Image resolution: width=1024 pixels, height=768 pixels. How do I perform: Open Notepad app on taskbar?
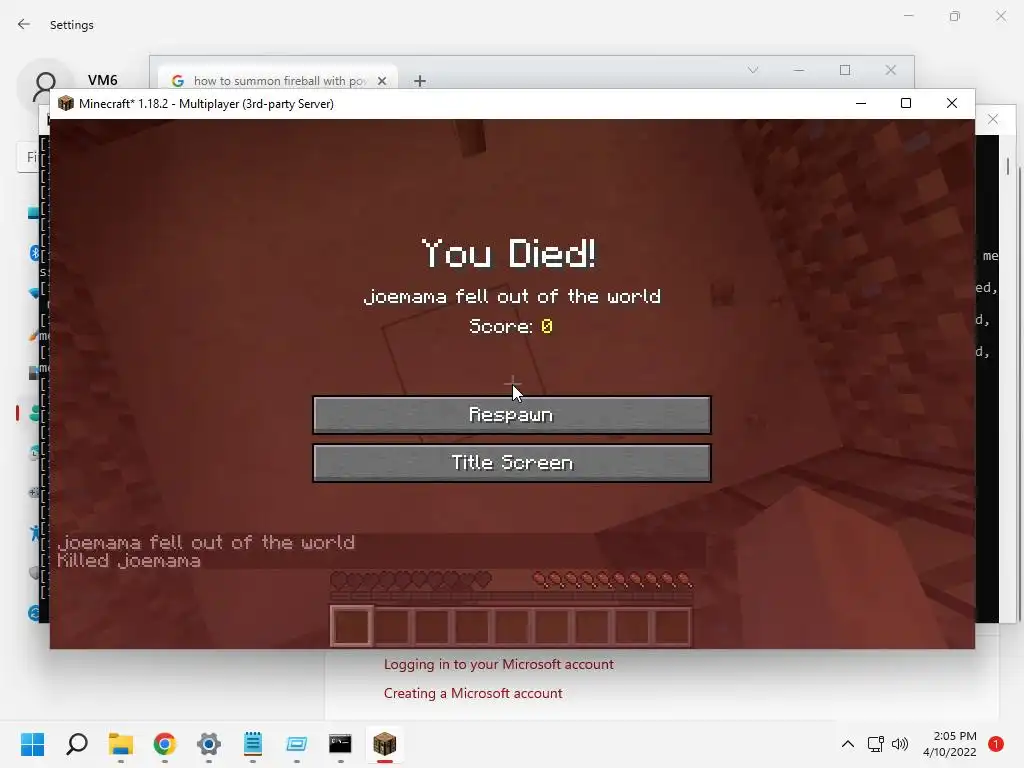click(x=253, y=744)
